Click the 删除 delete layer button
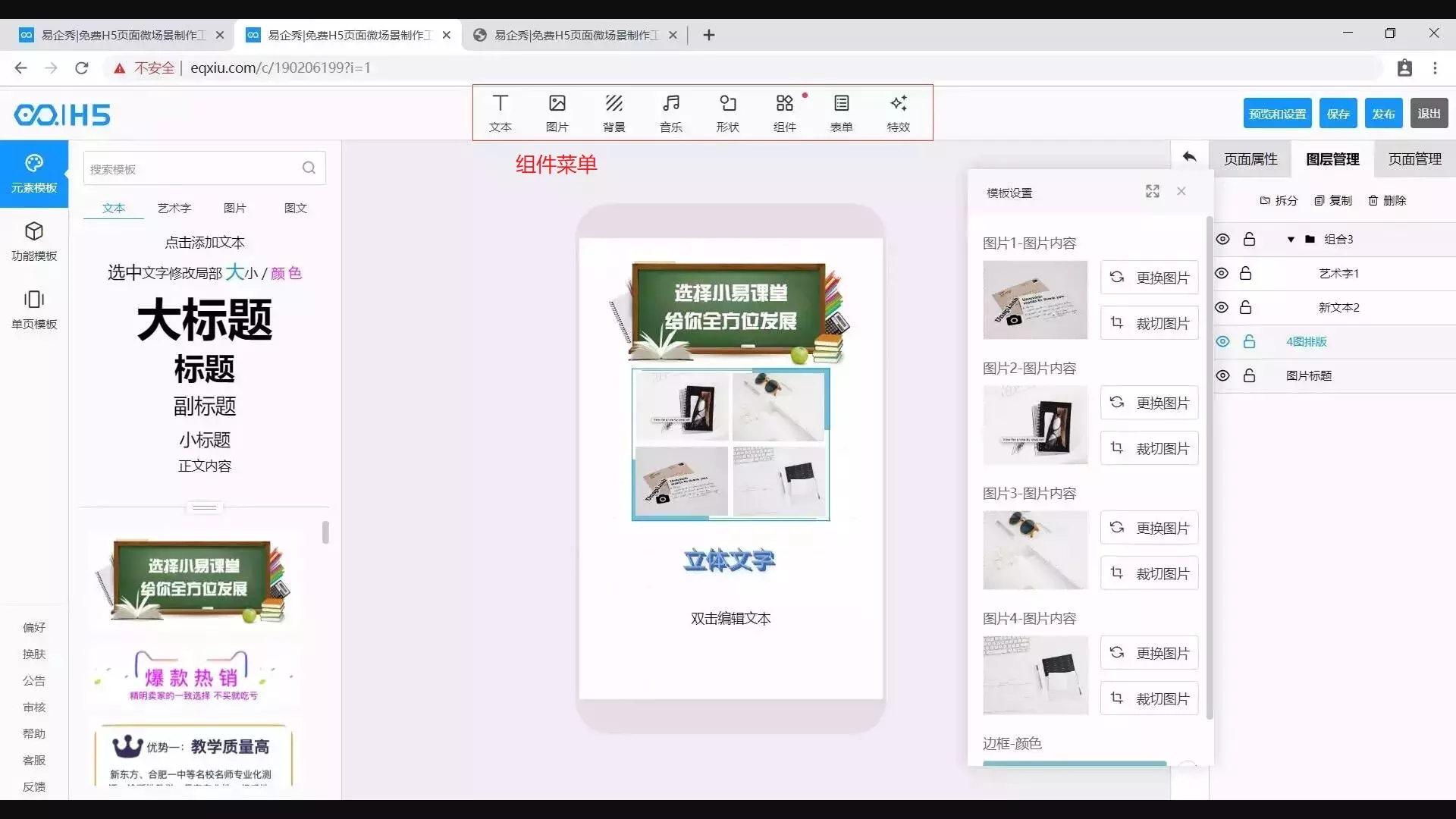The image size is (1456, 819). pos(1387,200)
